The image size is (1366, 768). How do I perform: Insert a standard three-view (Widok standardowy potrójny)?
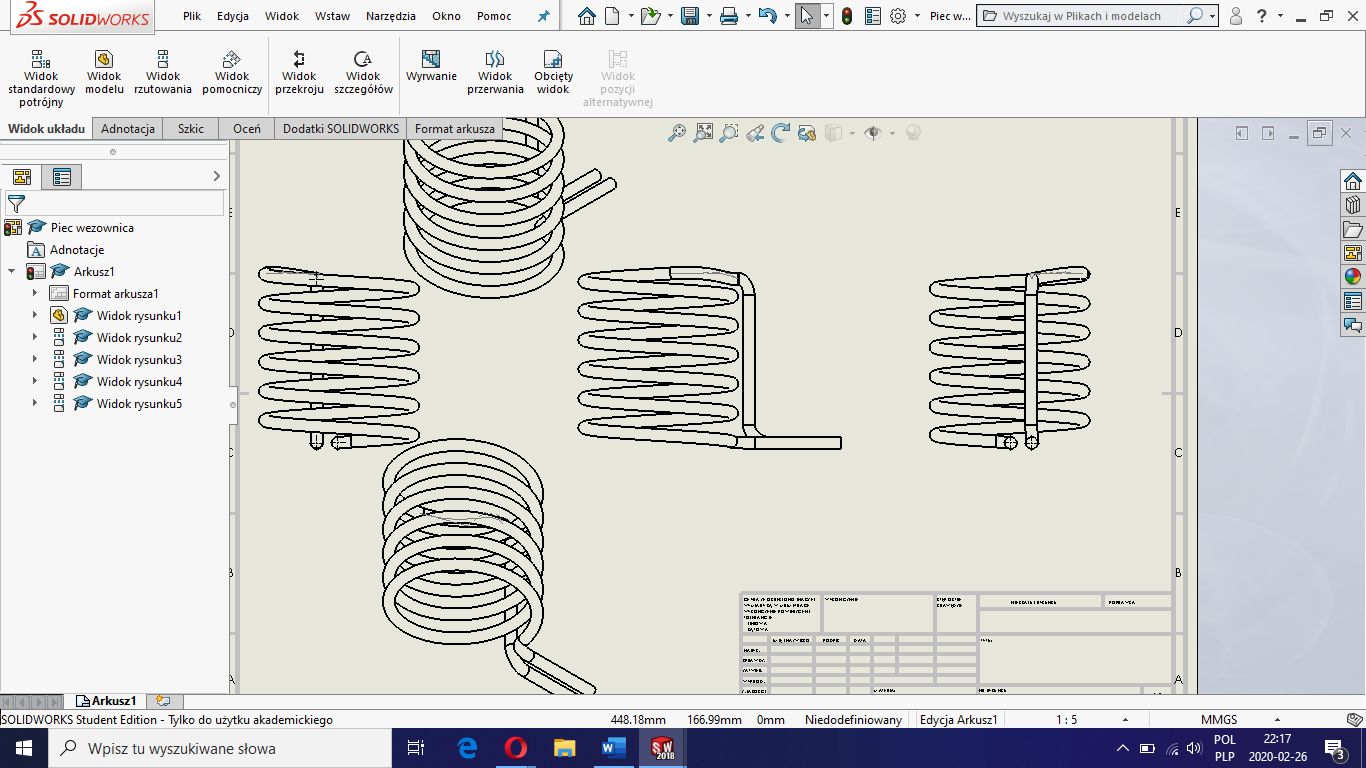click(x=41, y=78)
